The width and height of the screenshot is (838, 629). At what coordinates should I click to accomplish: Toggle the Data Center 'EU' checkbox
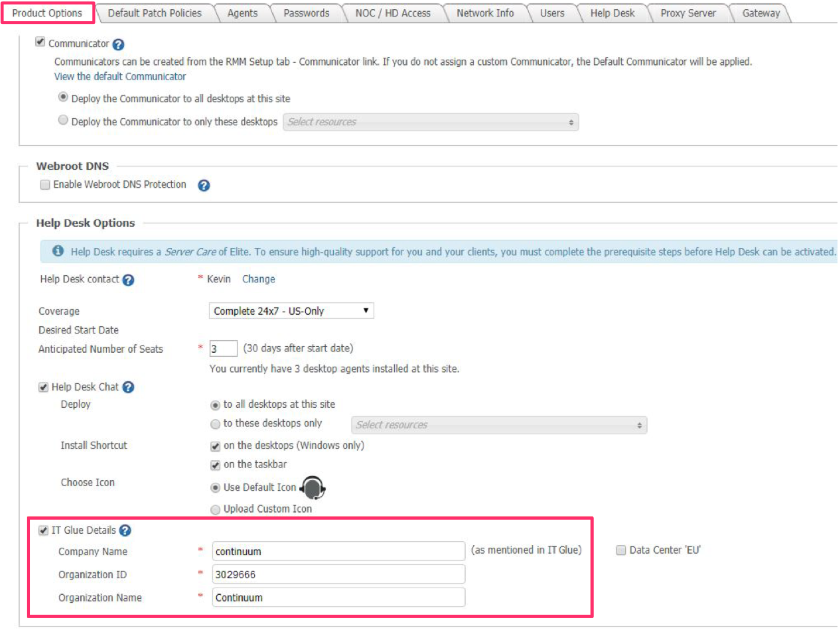click(621, 551)
